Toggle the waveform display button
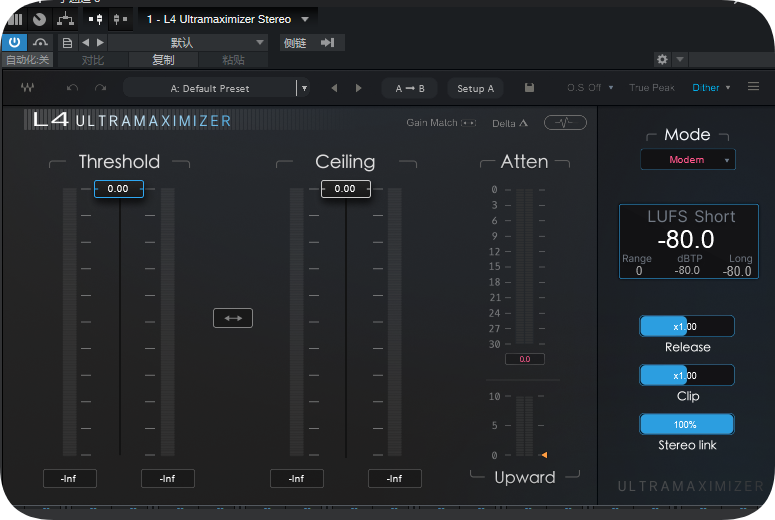775x520 pixels. [565, 123]
